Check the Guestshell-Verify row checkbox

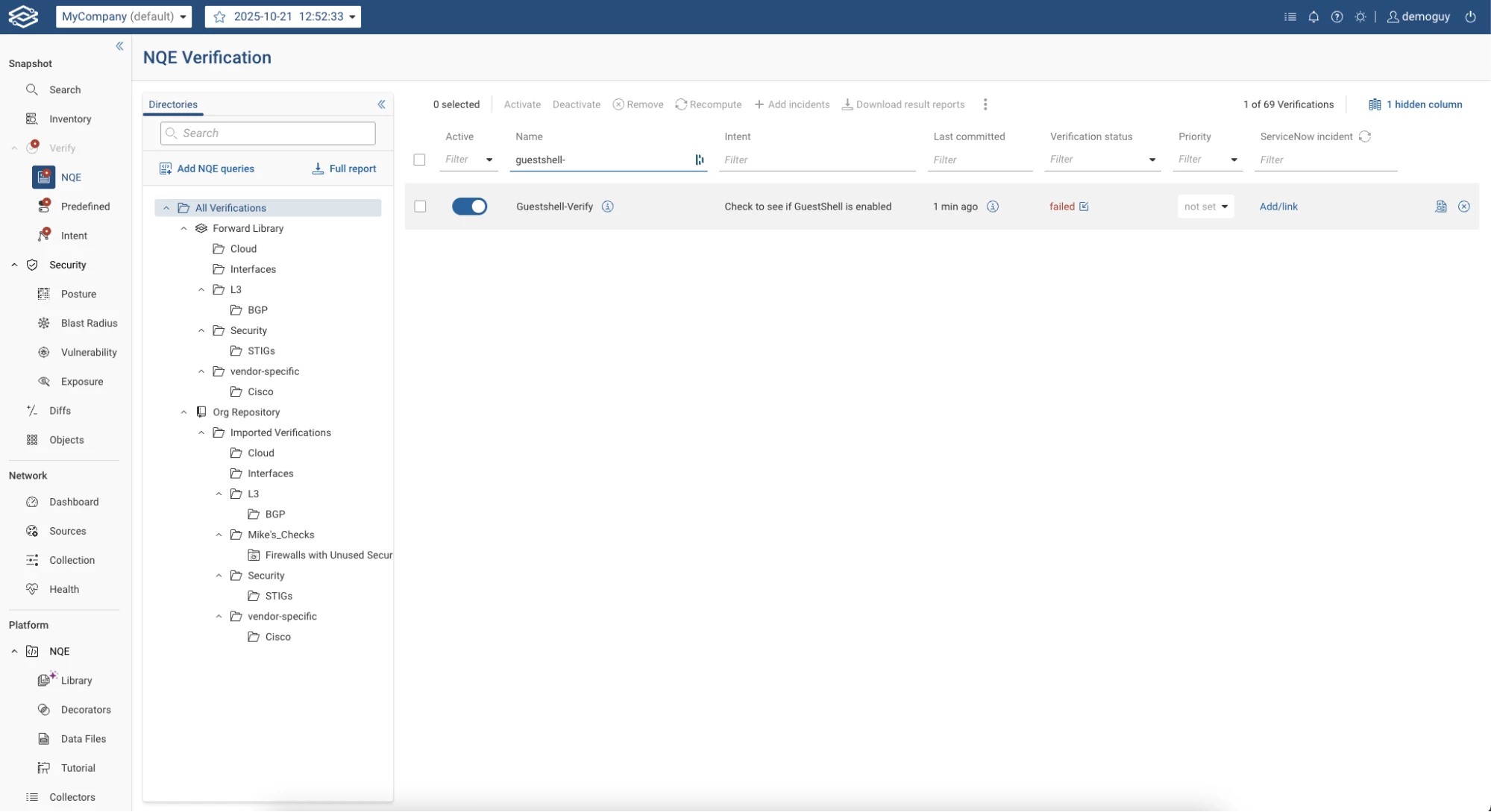(420, 207)
